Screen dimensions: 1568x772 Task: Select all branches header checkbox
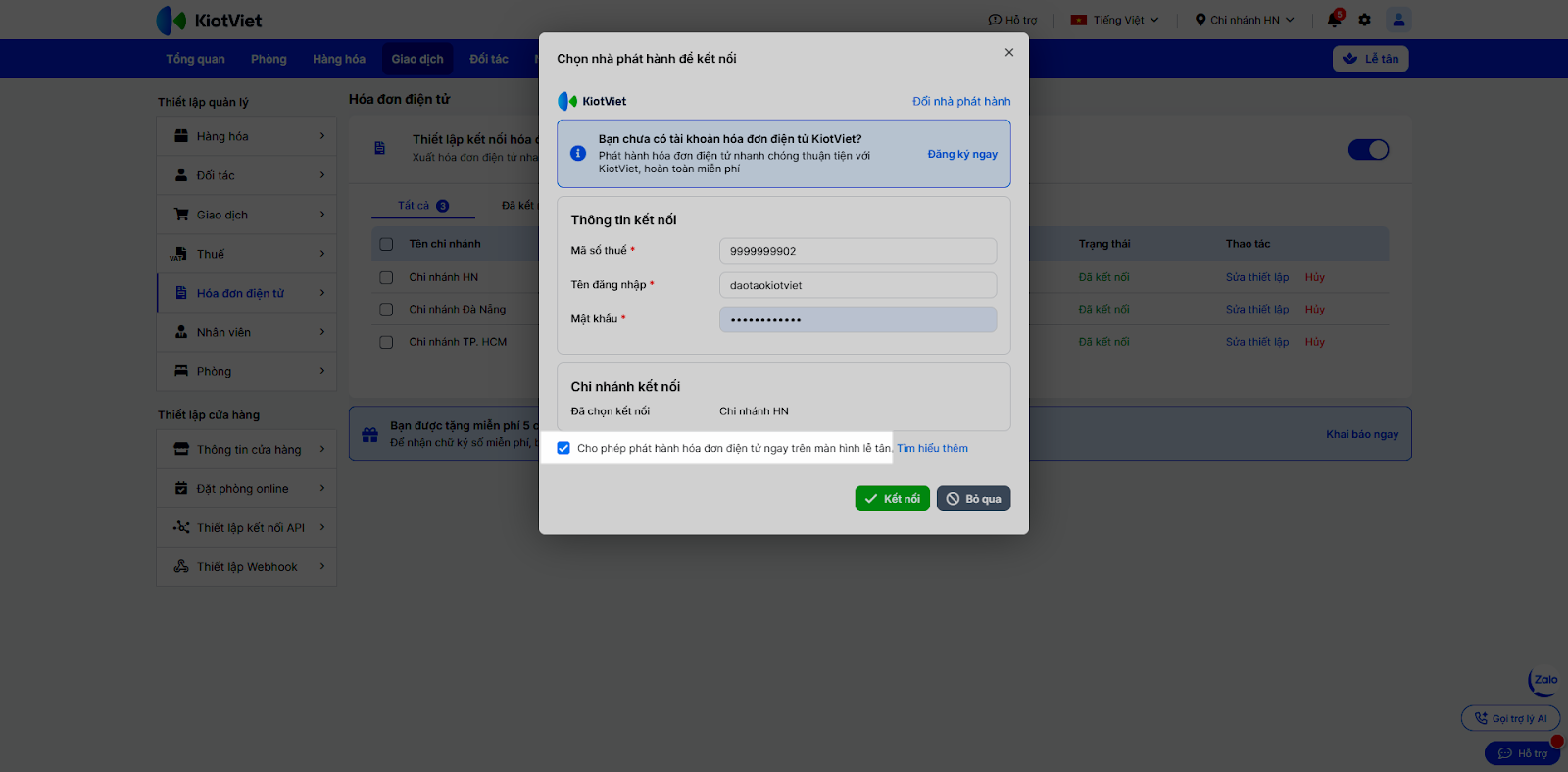(x=386, y=244)
